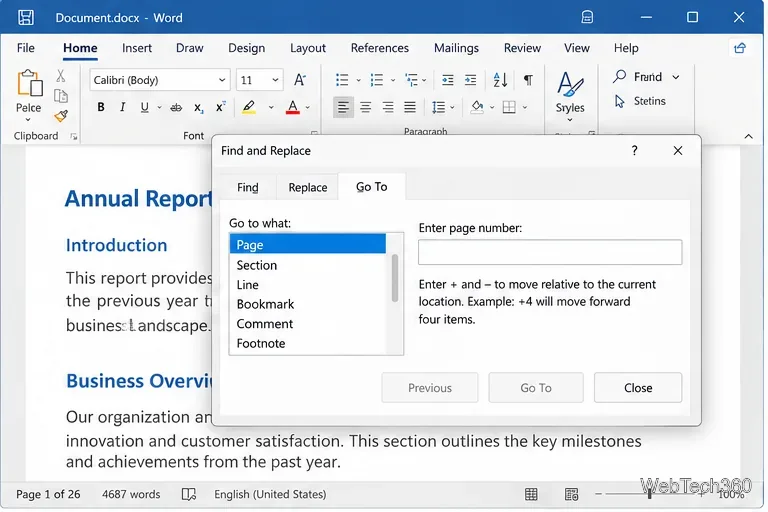The width and height of the screenshot is (768, 512).
Task: Click the Share icon at top right
Action: tap(740, 48)
